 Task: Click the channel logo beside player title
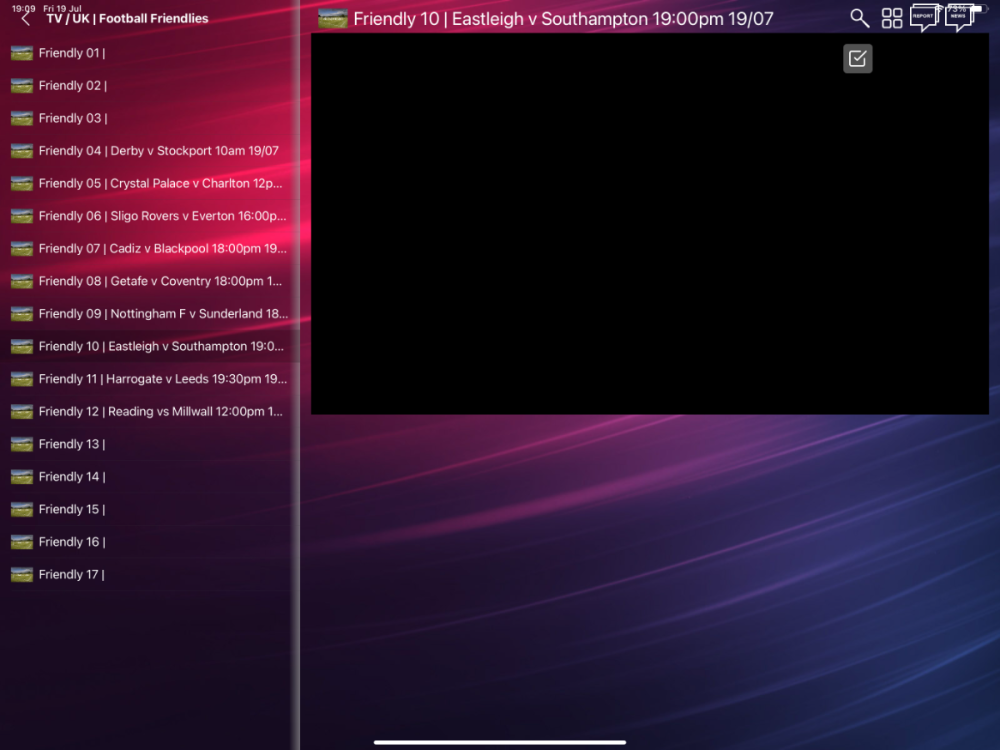[x=333, y=19]
